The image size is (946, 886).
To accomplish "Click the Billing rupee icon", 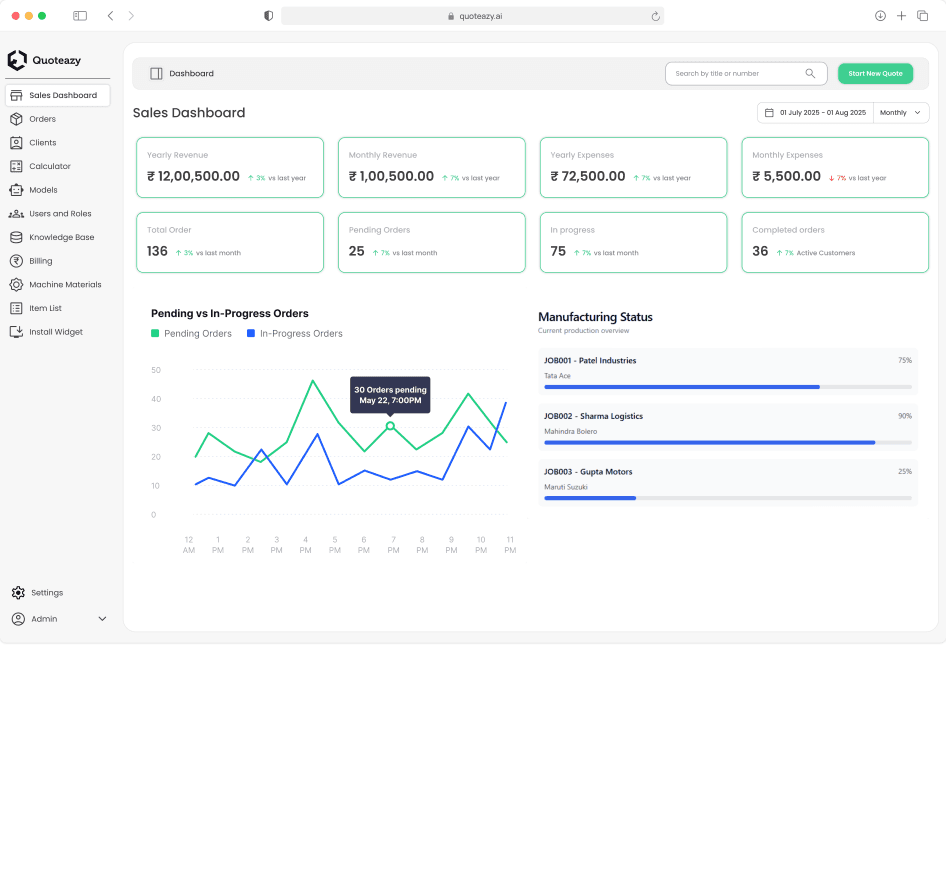I will pyautogui.click(x=16, y=261).
